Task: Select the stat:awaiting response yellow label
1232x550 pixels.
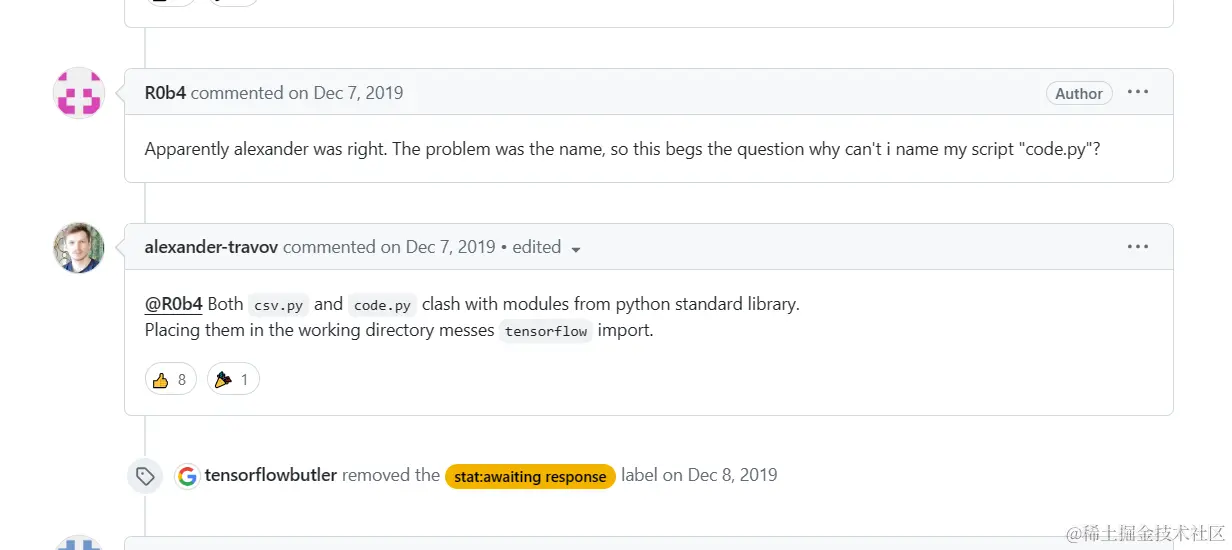Action: (530, 477)
